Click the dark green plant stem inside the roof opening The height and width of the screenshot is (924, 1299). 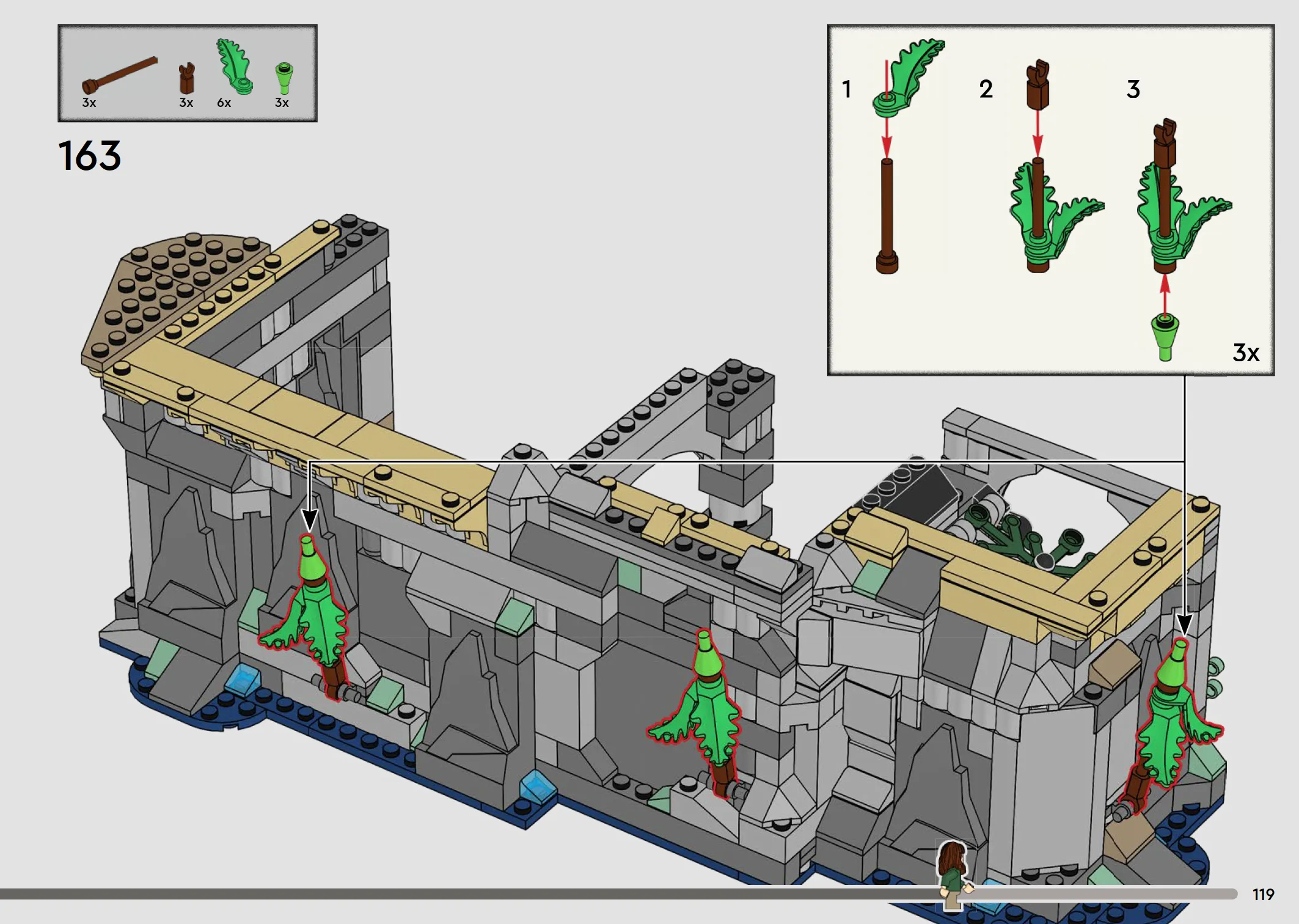point(1033,541)
